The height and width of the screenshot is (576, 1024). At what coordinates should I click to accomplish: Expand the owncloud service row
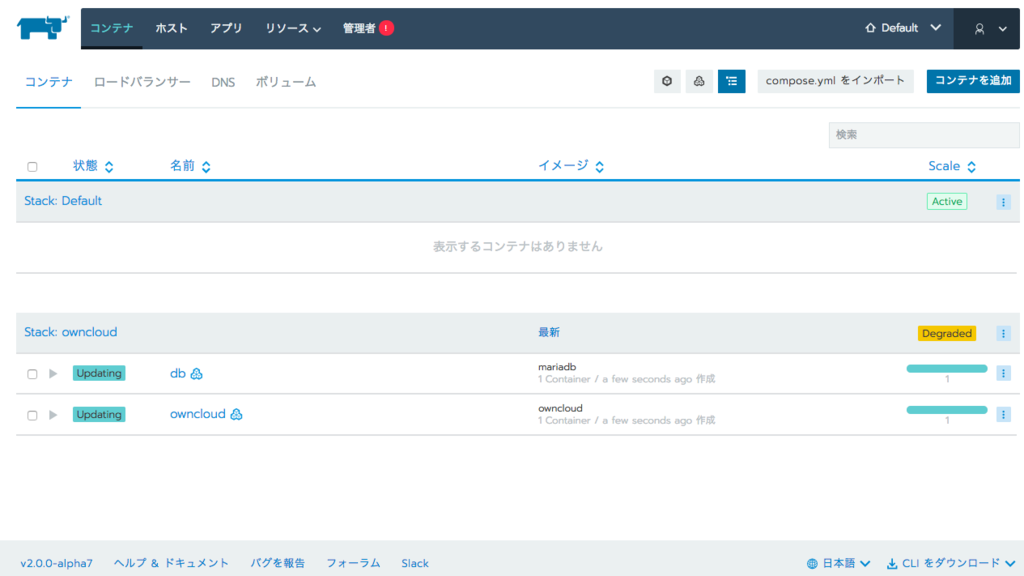click(x=53, y=415)
